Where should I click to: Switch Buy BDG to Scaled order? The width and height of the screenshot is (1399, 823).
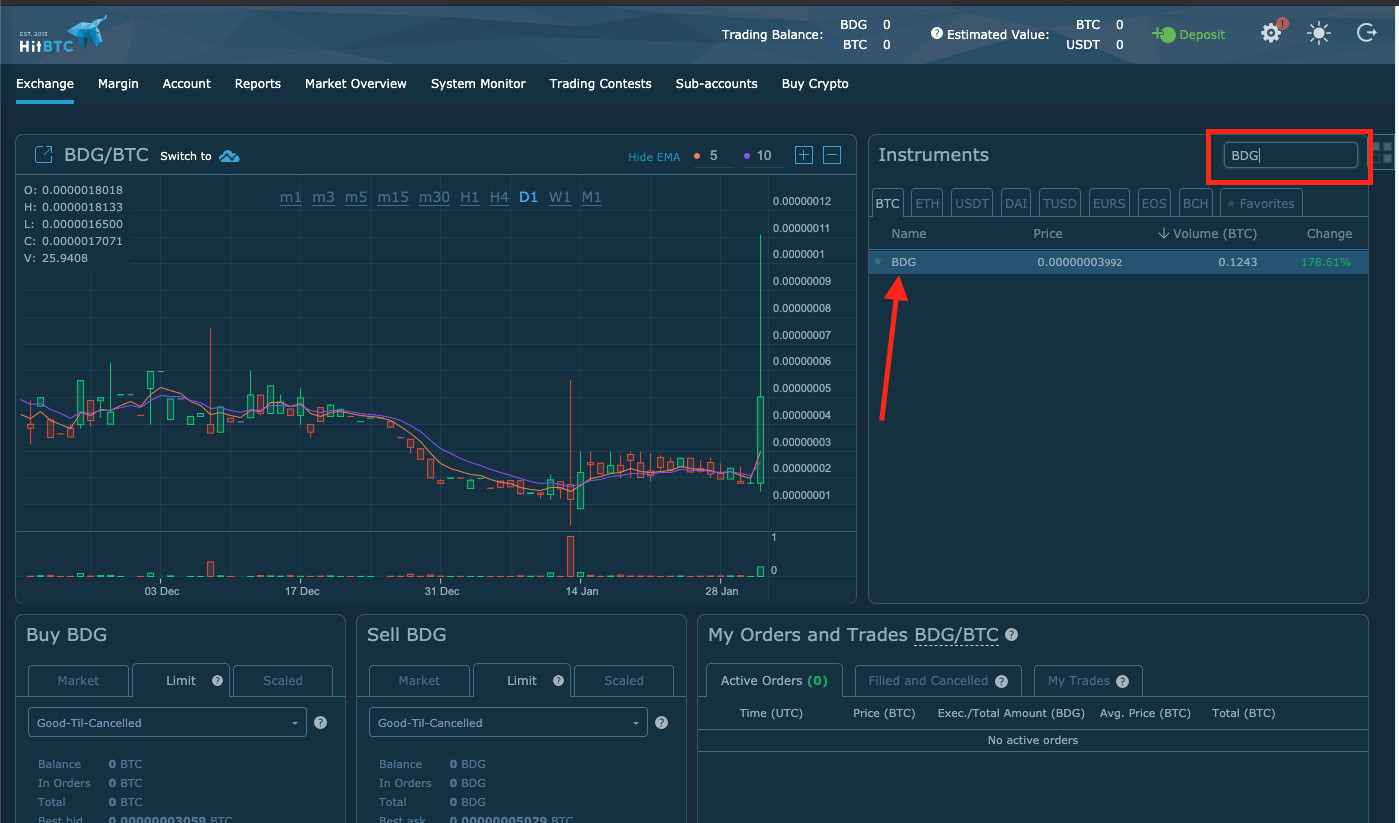click(x=283, y=681)
